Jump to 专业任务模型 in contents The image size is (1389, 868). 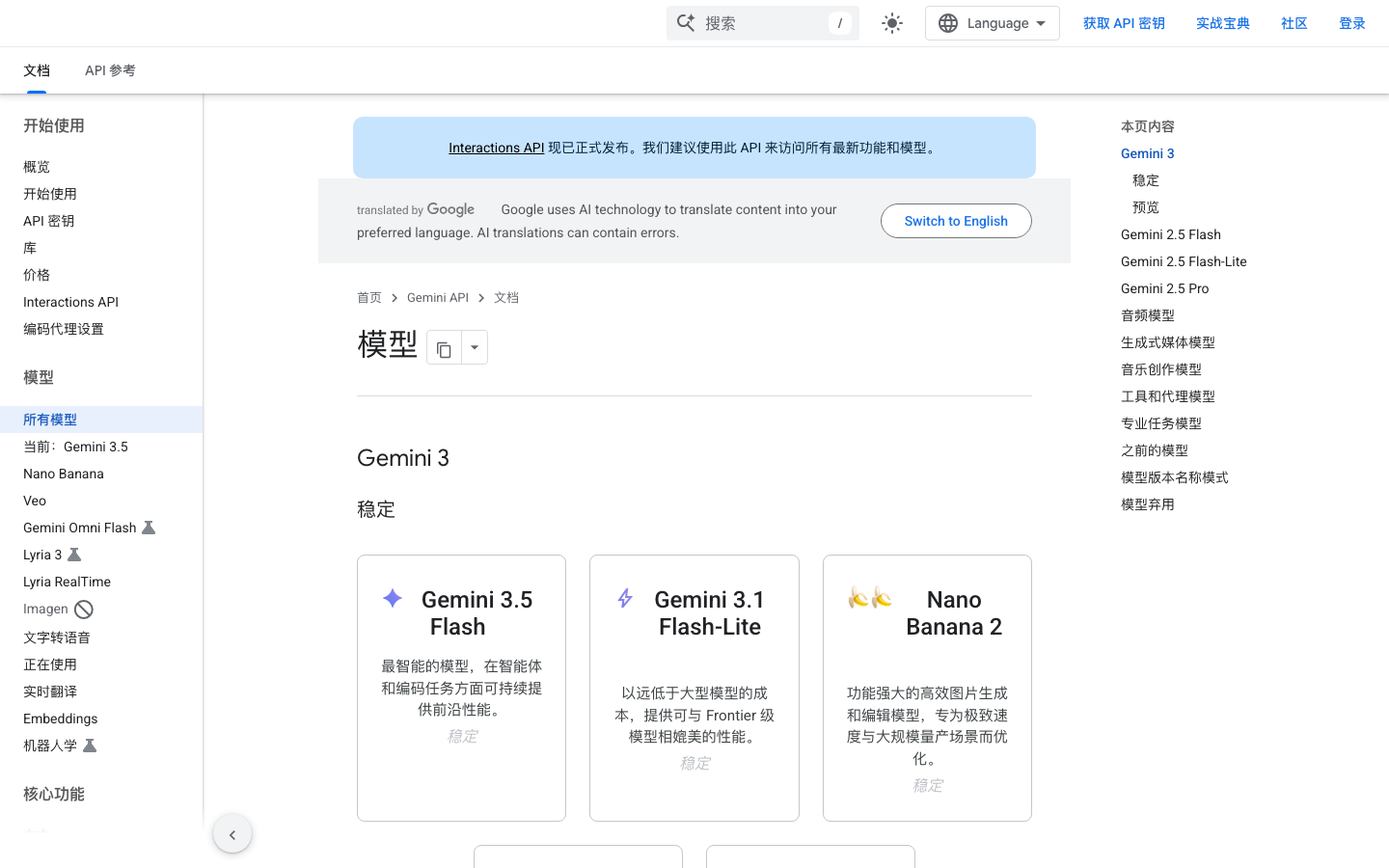tap(1161, 423)
